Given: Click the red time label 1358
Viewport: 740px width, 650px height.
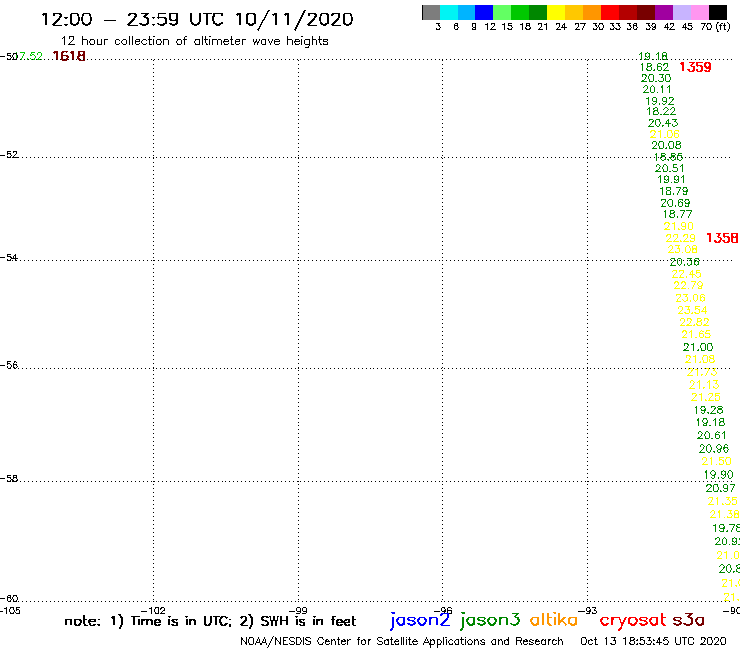Looking at the screenshot, I should pos(722,238).
